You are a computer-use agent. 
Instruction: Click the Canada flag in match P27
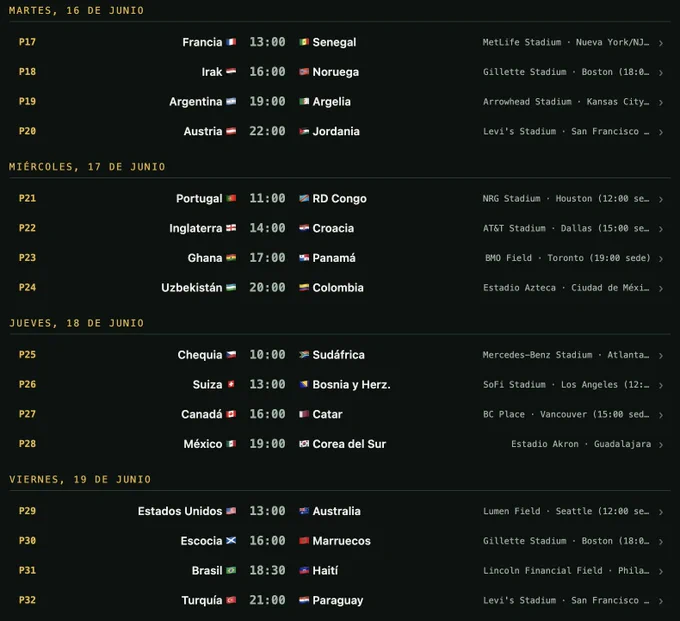pos(231,414)
